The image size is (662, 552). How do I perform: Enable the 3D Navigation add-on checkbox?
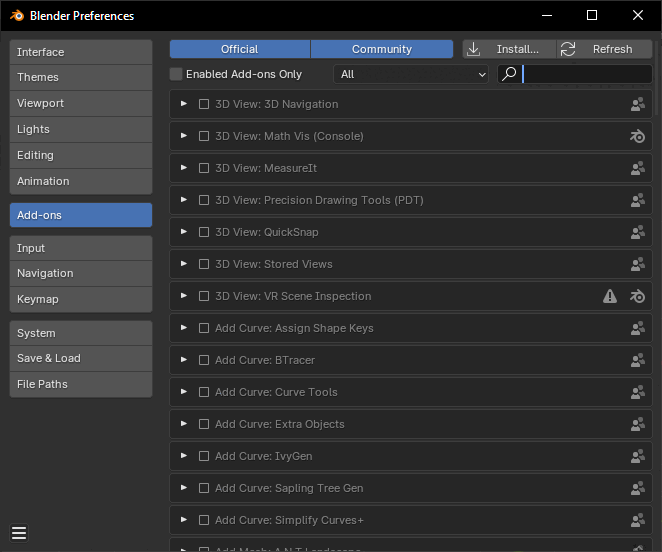[x=204, y=104]
